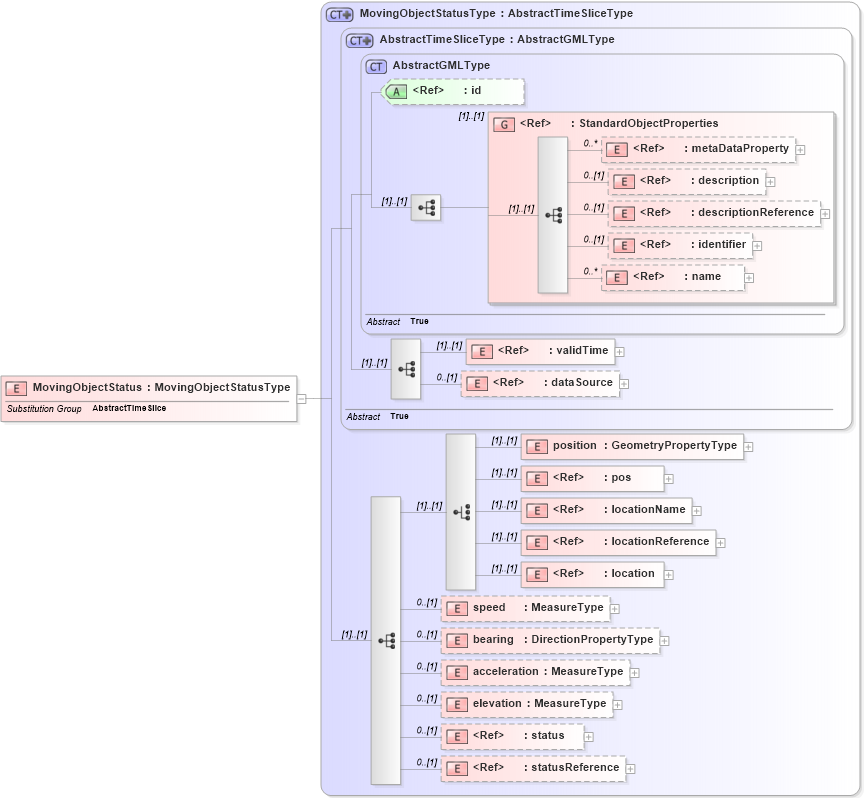Screen dimensions: 864x798
Task: Expand the metaDataProperty element
Action: tap(801, 150)
